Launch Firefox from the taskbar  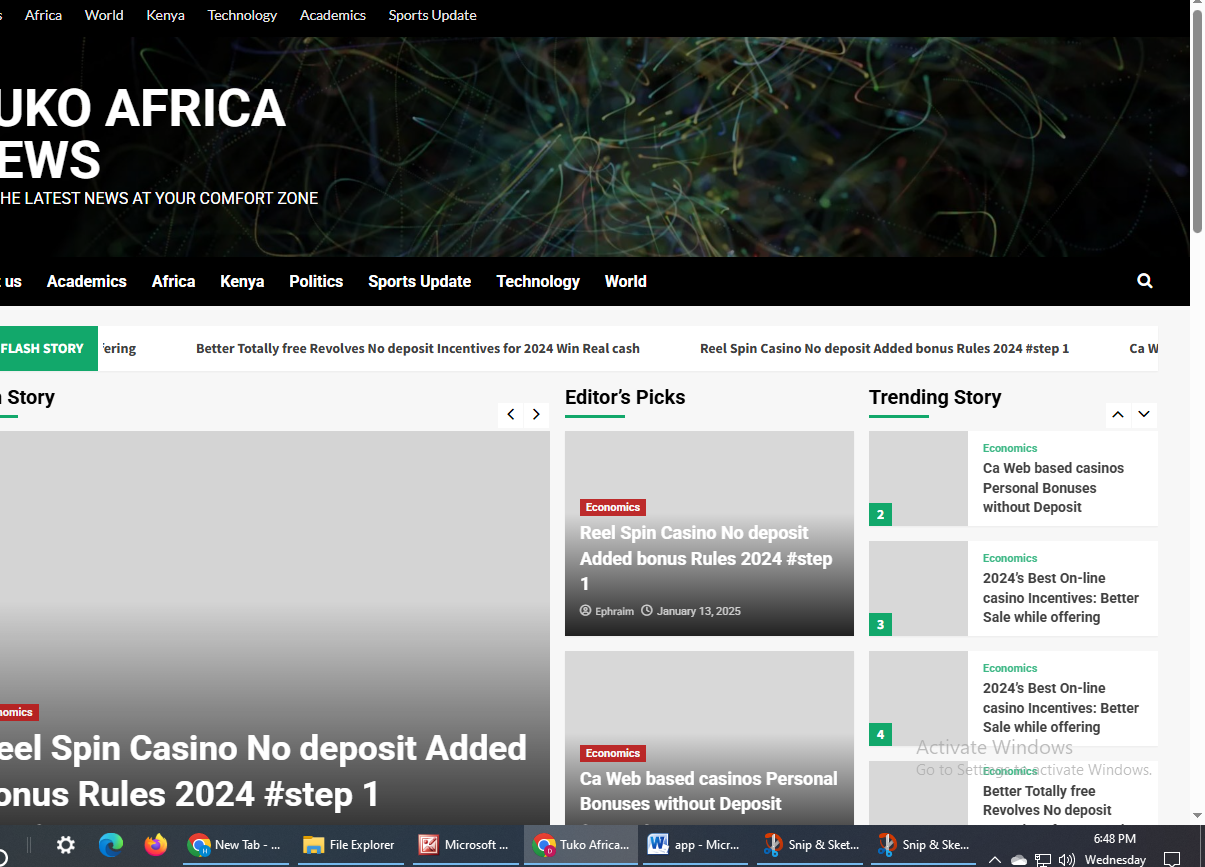pyautogui.click(x=155, y=845)
